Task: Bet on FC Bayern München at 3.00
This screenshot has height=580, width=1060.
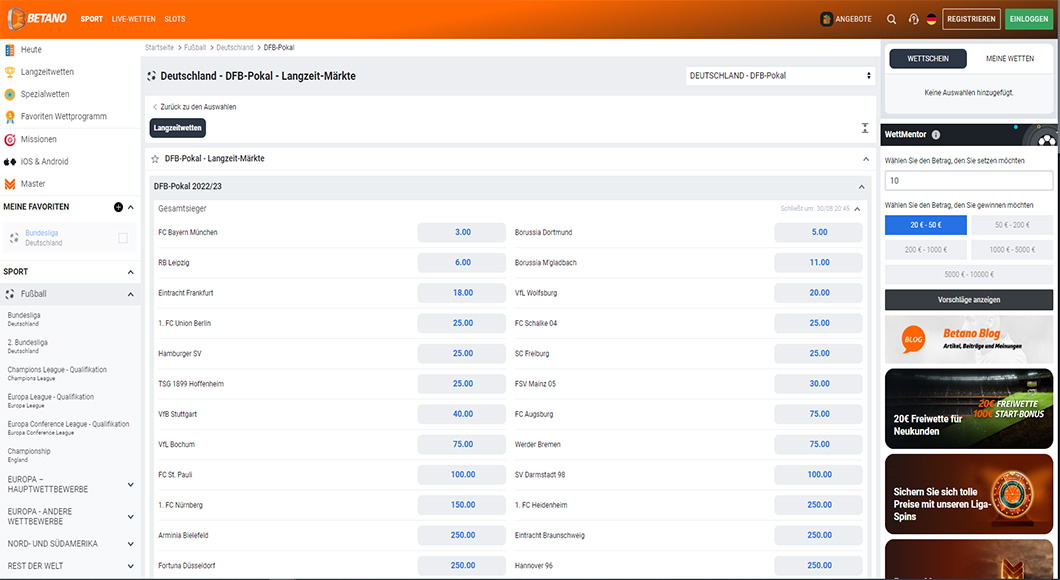Action: (x=462, y=232)
